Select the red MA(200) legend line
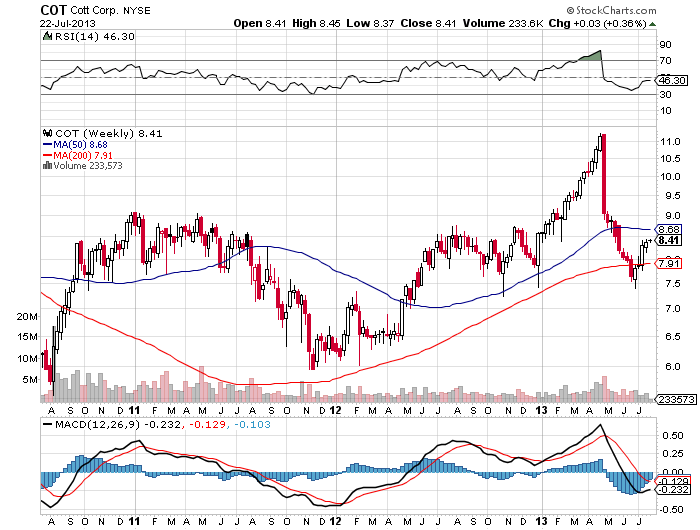This screenshot has height=530, width=700. click(47, 155)
